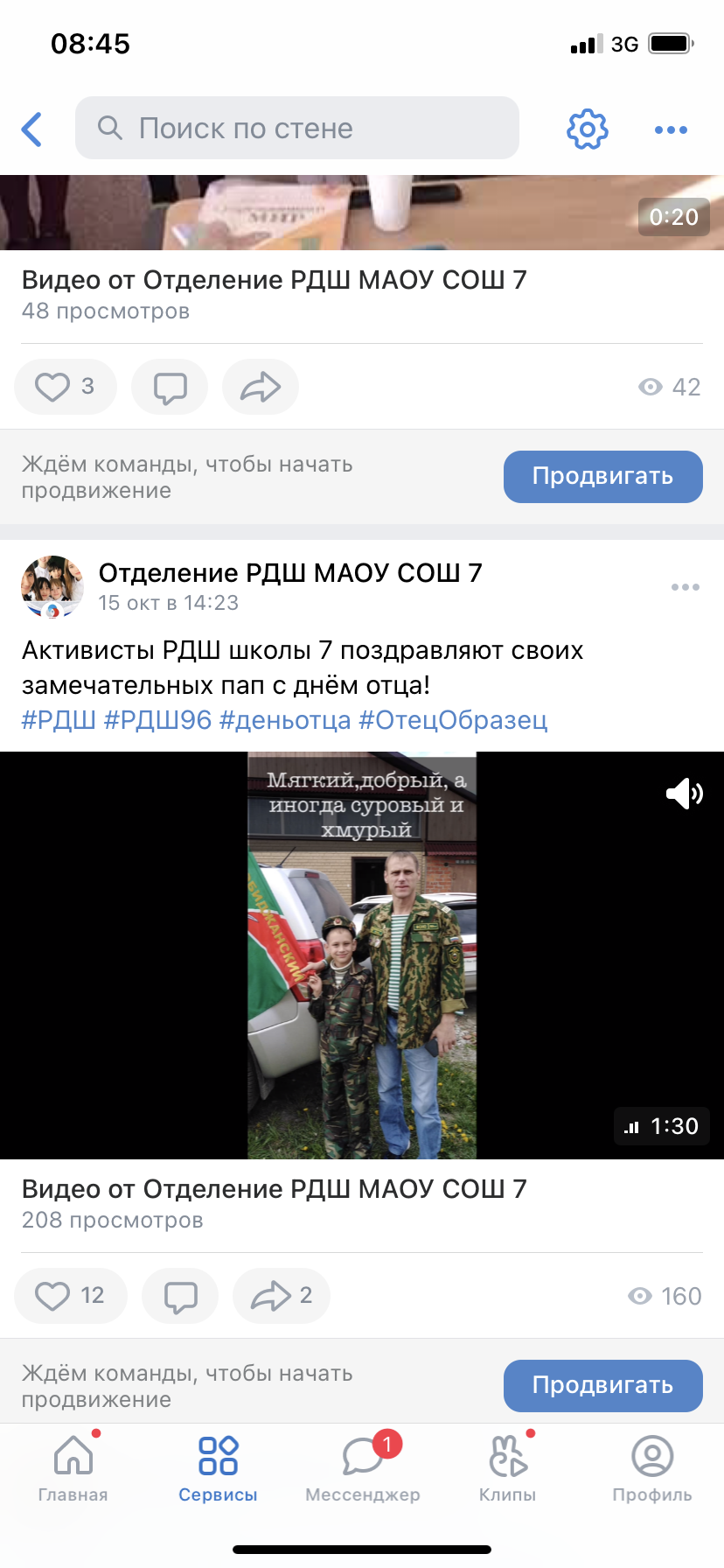Like the post with 12 likes
The height and width of the screenshot is (1568, 724).
click(x=71, y=1296)
